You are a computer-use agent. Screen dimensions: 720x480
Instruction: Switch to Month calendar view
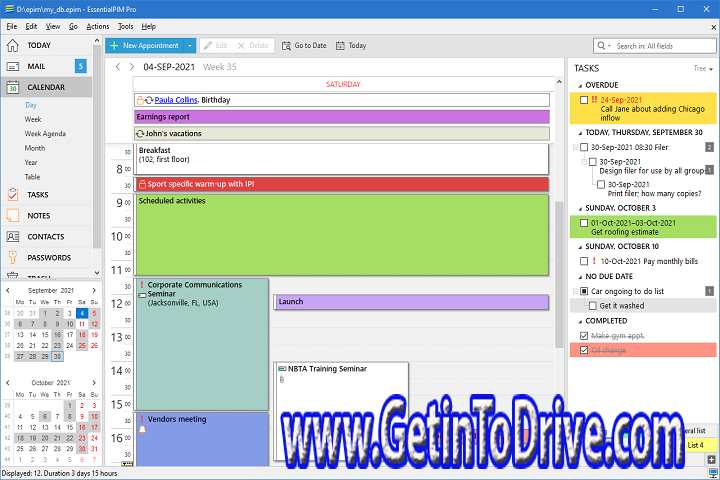click(x=35, y=148)
